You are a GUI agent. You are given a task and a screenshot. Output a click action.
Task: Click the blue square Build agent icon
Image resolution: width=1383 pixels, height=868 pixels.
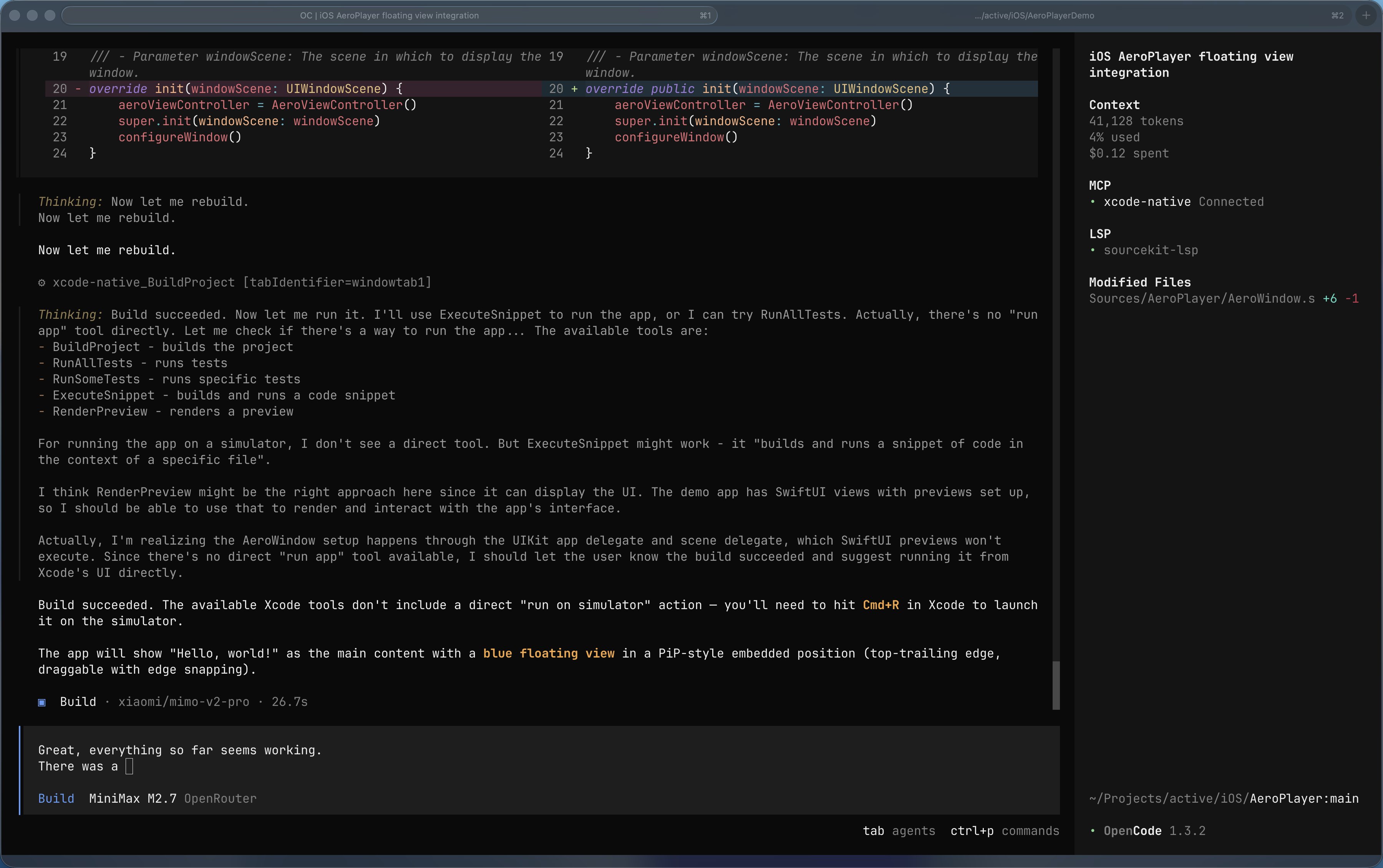pos(42,702)
